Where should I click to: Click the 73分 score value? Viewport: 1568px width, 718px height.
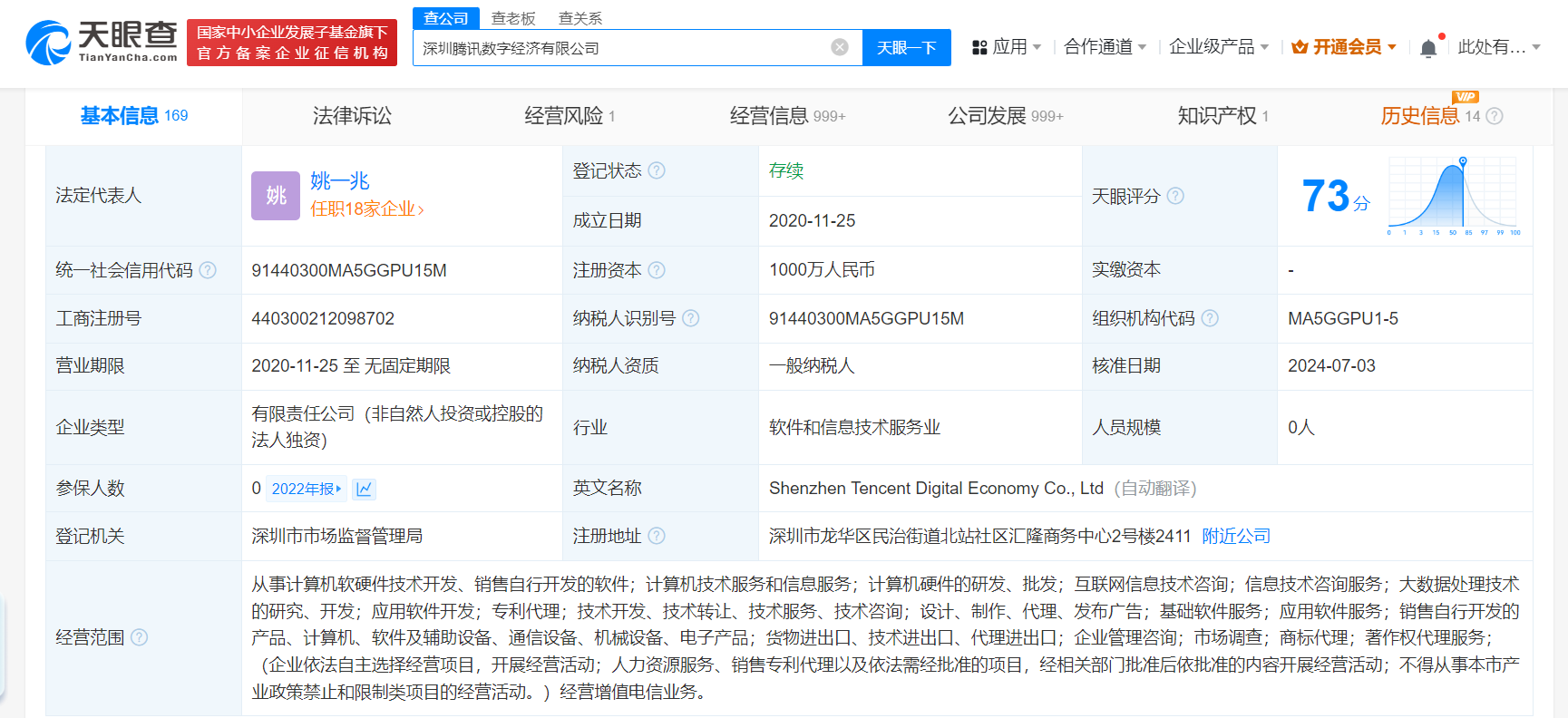[1336, 196]
